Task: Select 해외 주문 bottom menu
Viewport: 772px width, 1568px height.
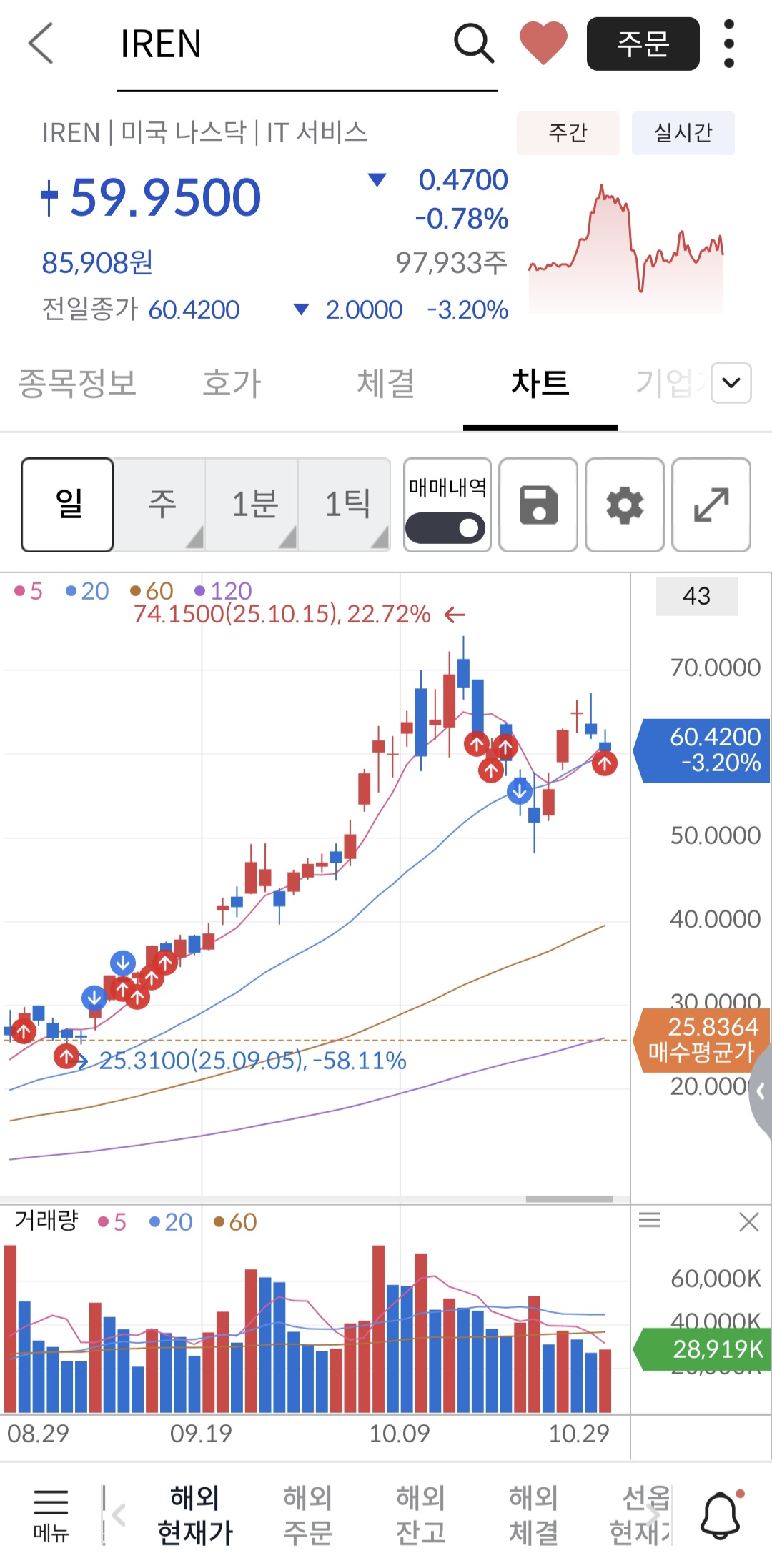Action: pyautogui.click(x=308, y=1514)
